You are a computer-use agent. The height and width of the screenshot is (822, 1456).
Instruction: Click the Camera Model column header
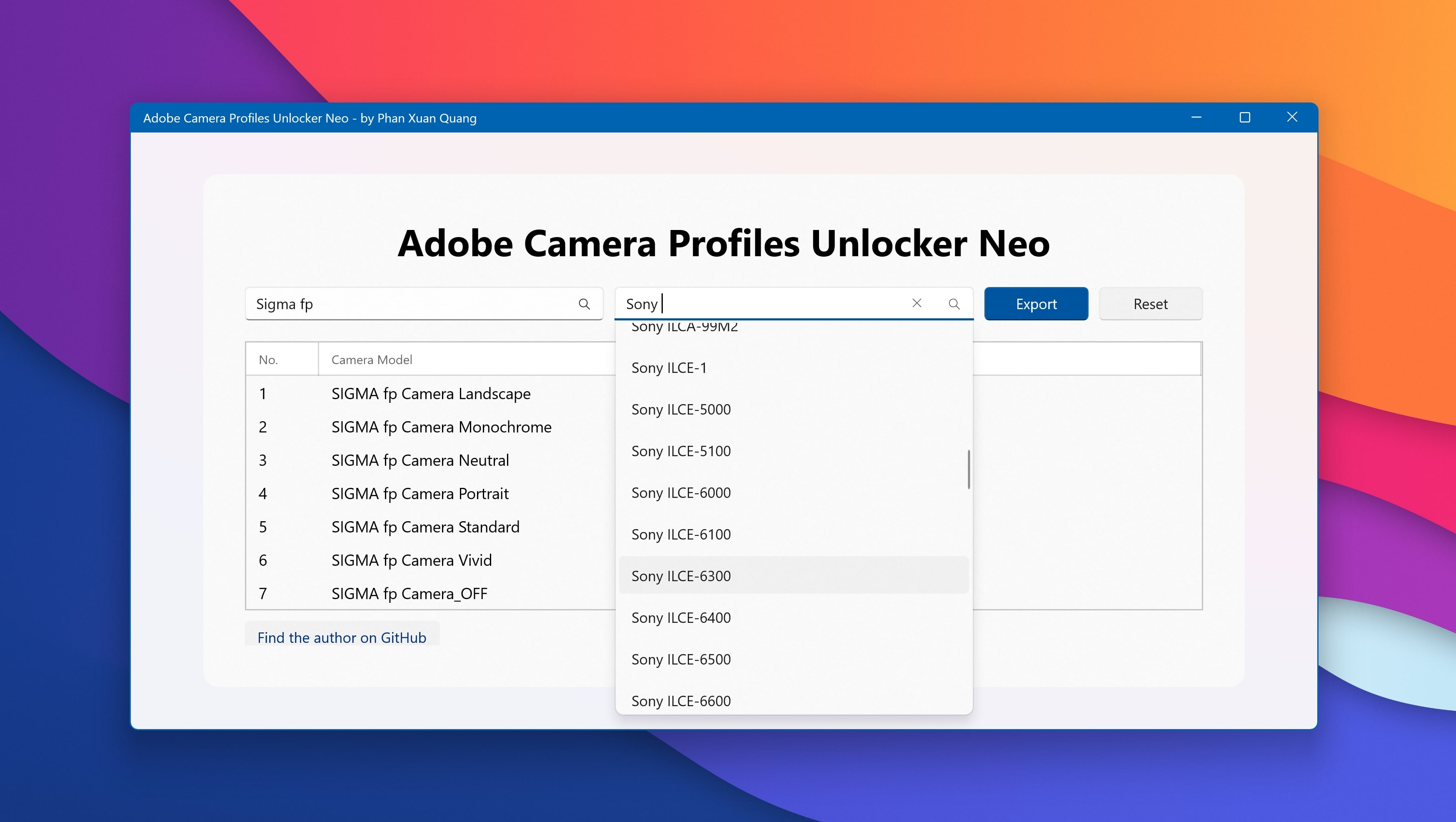pyautogui.click(x=371, y=360)
